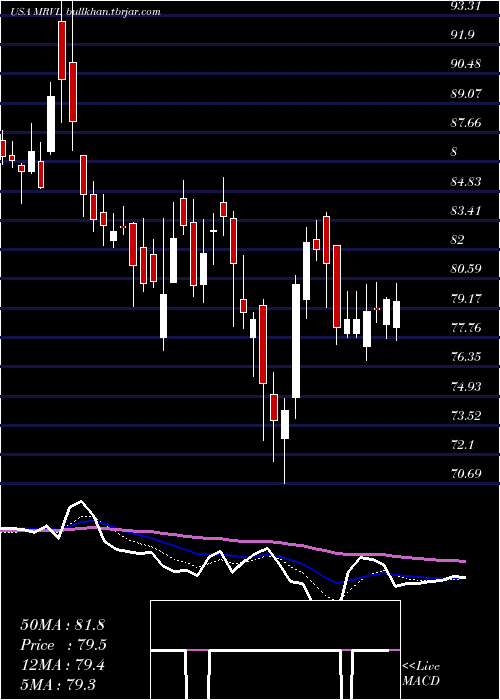Screen dimensions: 500x700
Task: Click the 74.93 price axis label
Action: click(466, 386)
